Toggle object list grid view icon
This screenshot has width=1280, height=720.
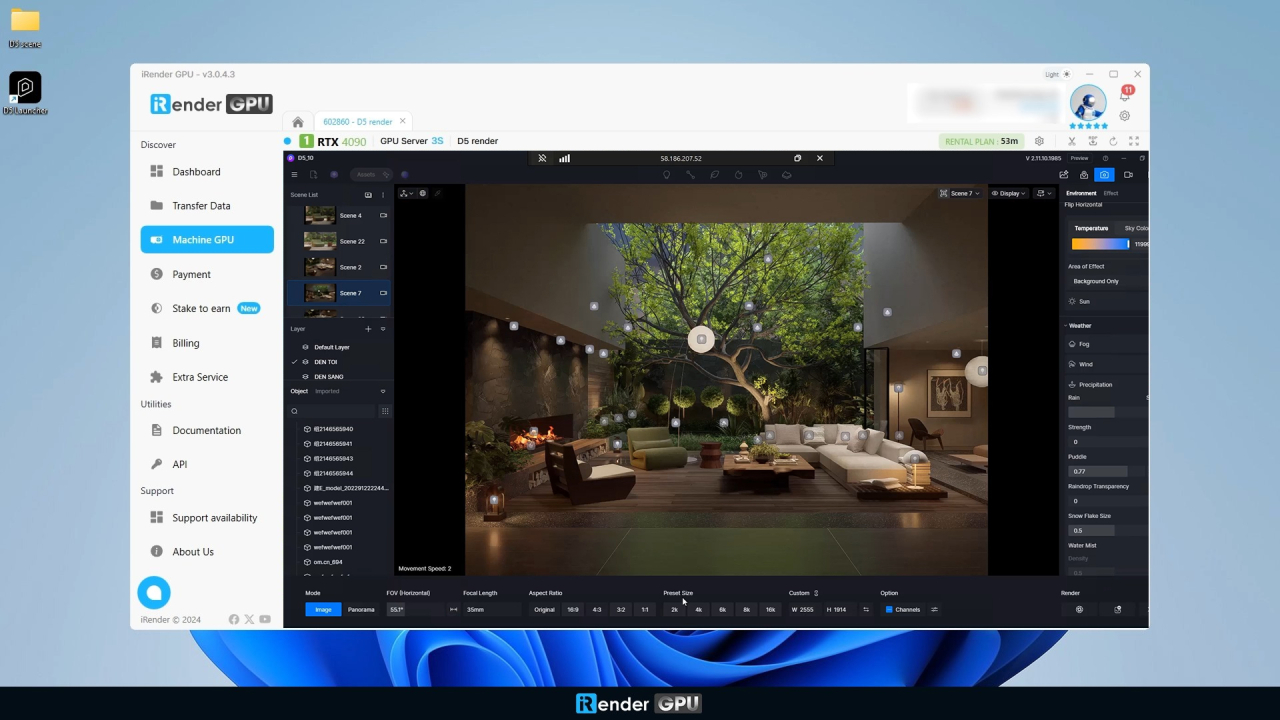tap(385, 411)
